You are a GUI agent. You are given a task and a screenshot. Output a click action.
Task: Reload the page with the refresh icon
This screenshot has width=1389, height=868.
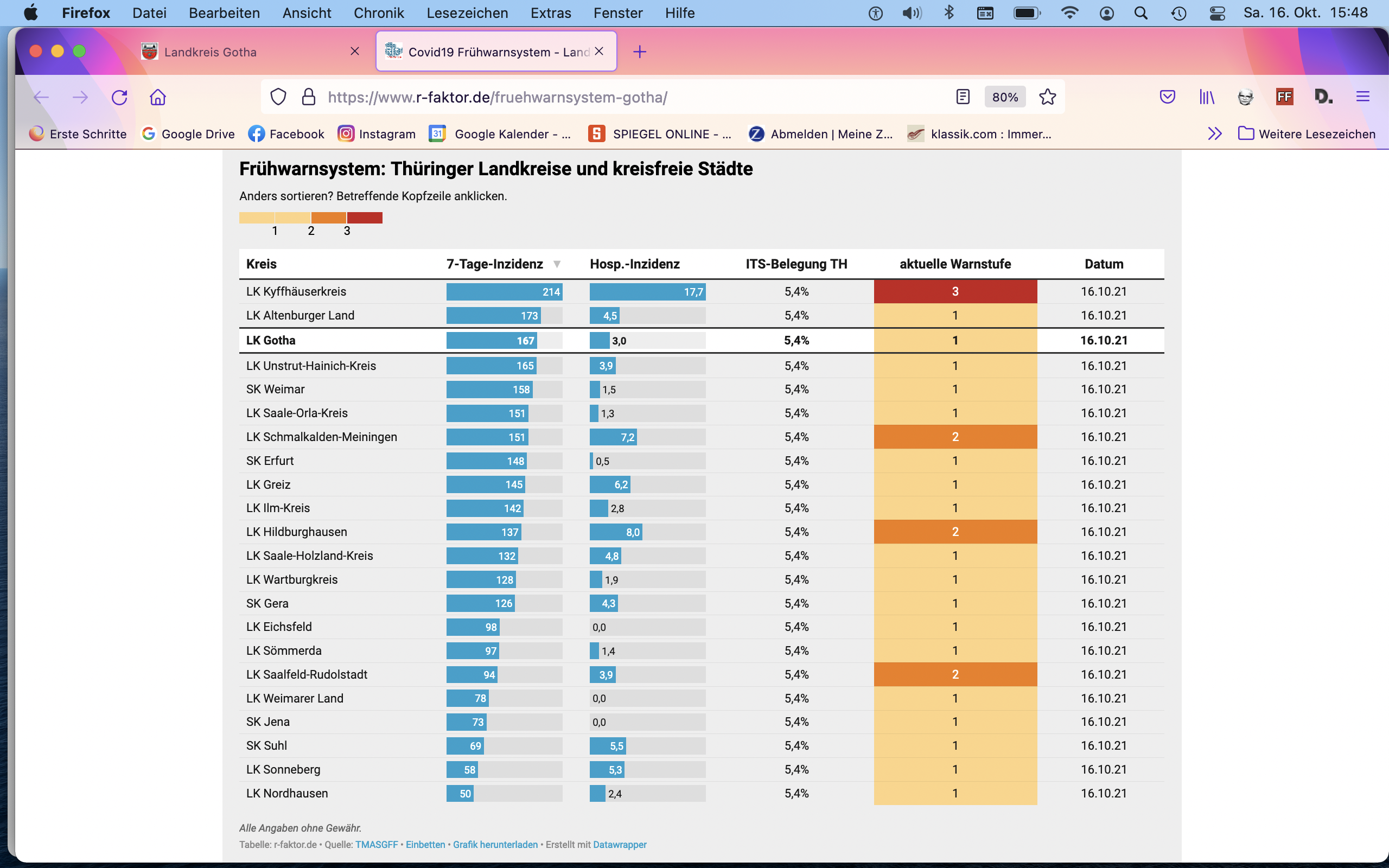pyautogui.click(x=119, y=97)
